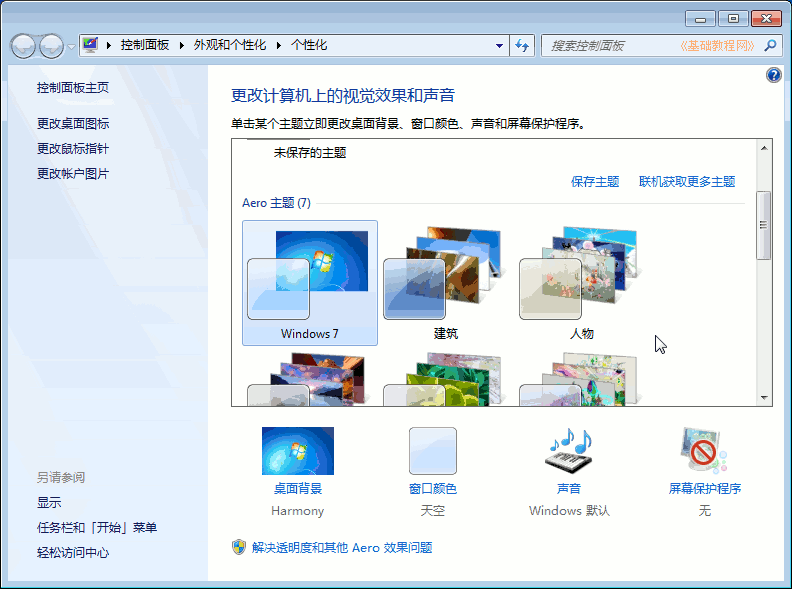The image size is (792, 589).
Task: Open the 声音 sounds icon
Action: click(569, 451)
